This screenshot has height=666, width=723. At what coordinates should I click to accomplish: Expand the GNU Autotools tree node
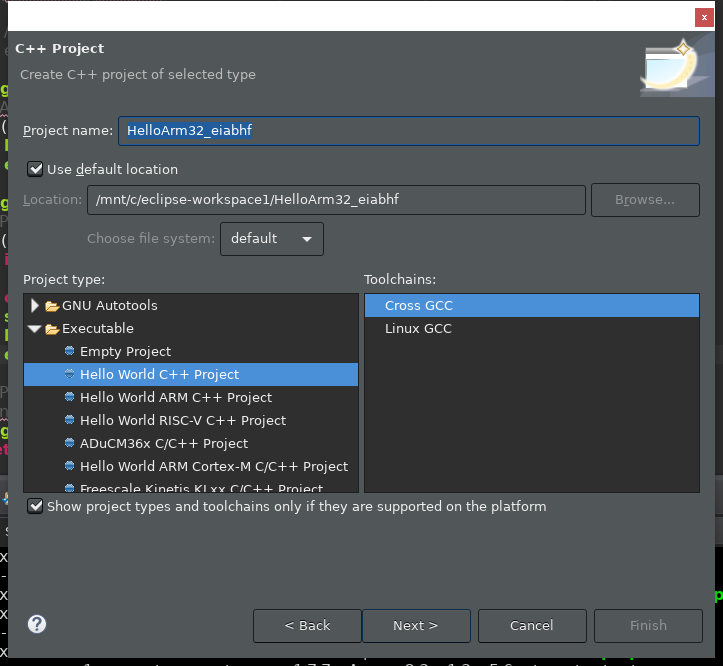[36, 306]
